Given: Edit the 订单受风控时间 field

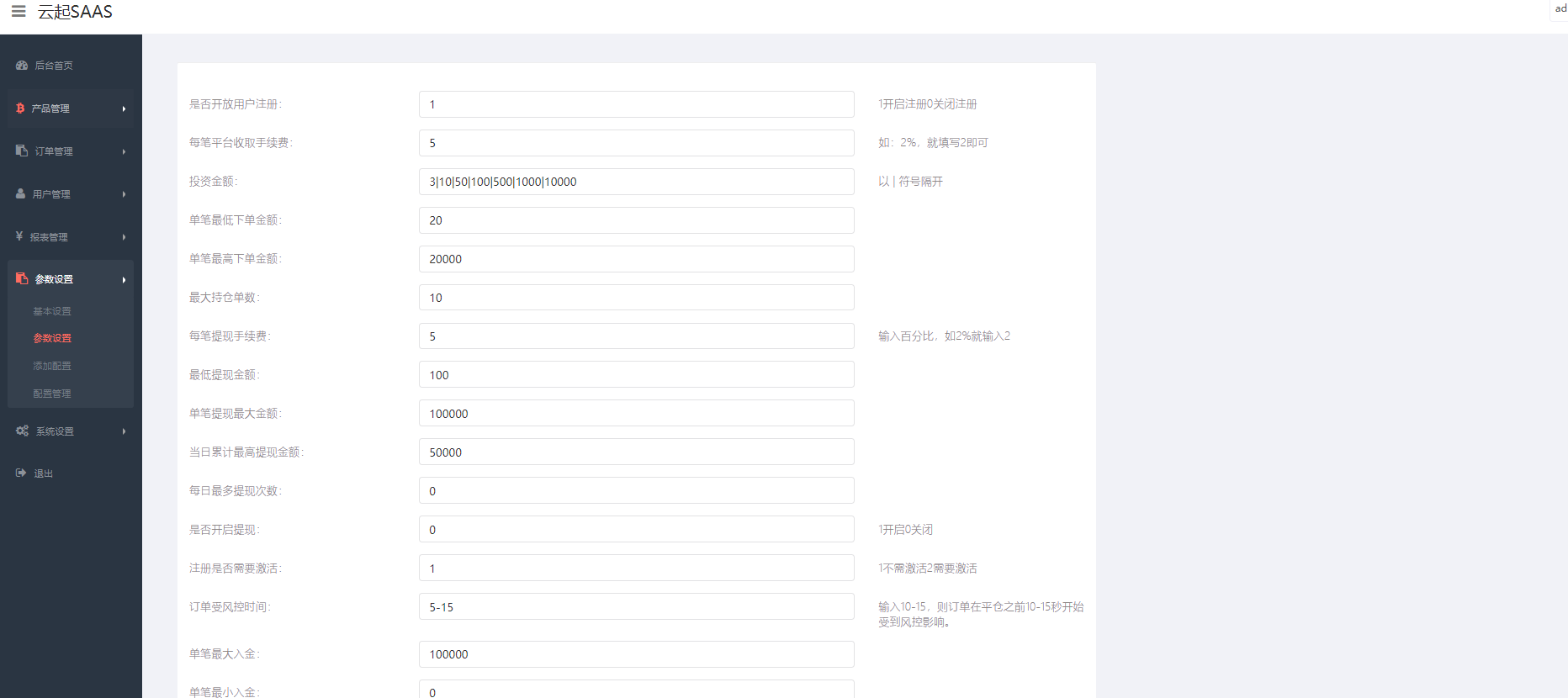Looking at the screenshot, I should click(636, 607).
